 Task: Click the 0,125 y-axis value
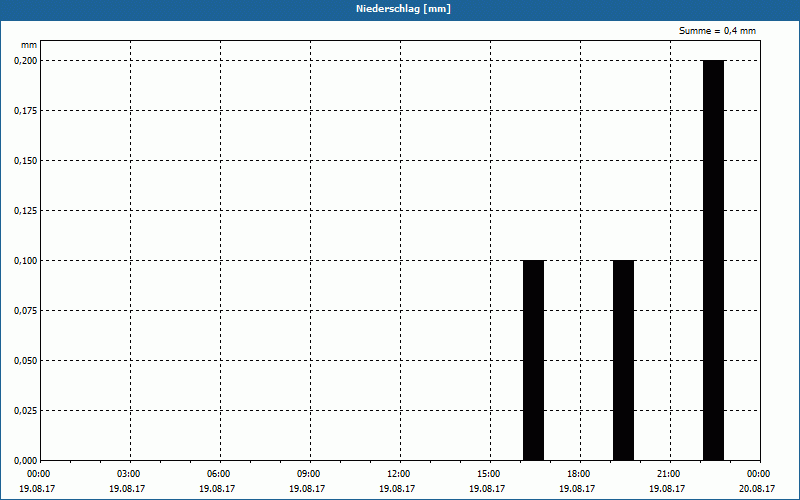[26, 211]
